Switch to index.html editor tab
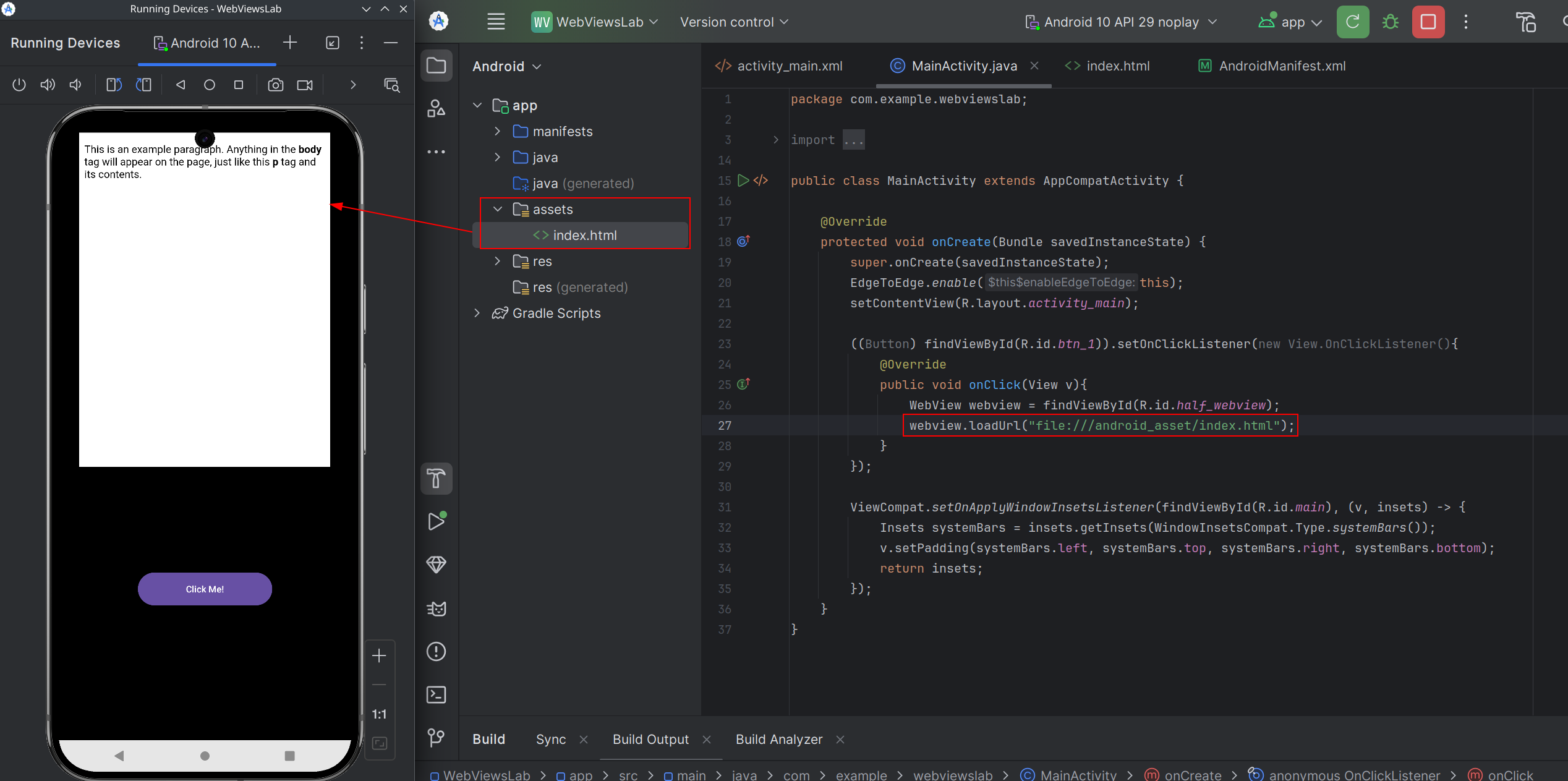1568x781 pixels. point(1108,66)
